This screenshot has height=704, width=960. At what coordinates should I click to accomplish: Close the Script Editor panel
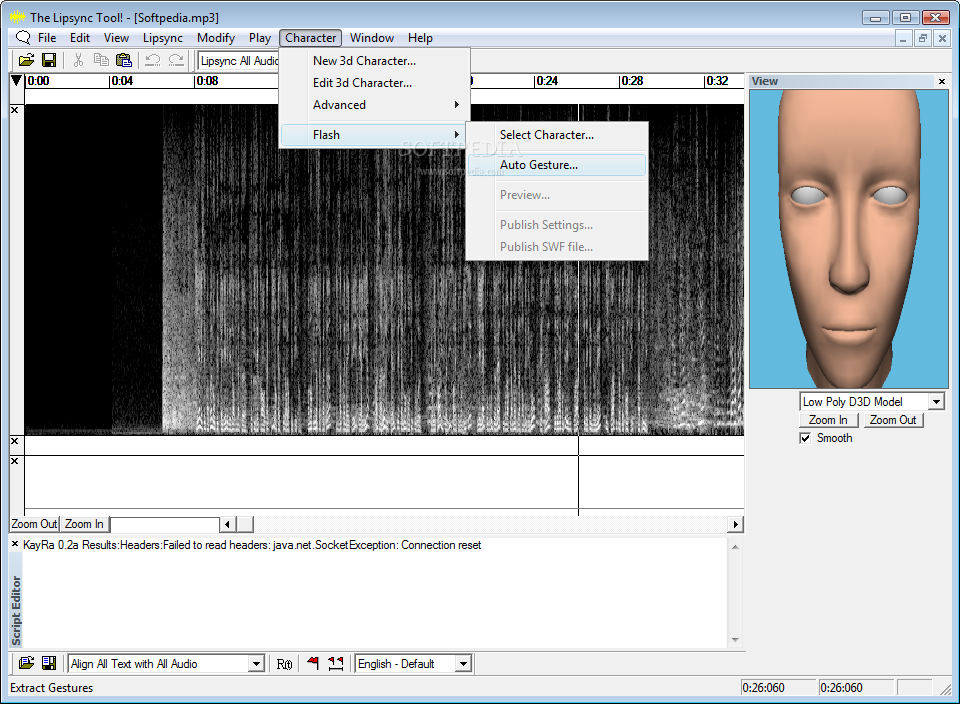point(15,544)
